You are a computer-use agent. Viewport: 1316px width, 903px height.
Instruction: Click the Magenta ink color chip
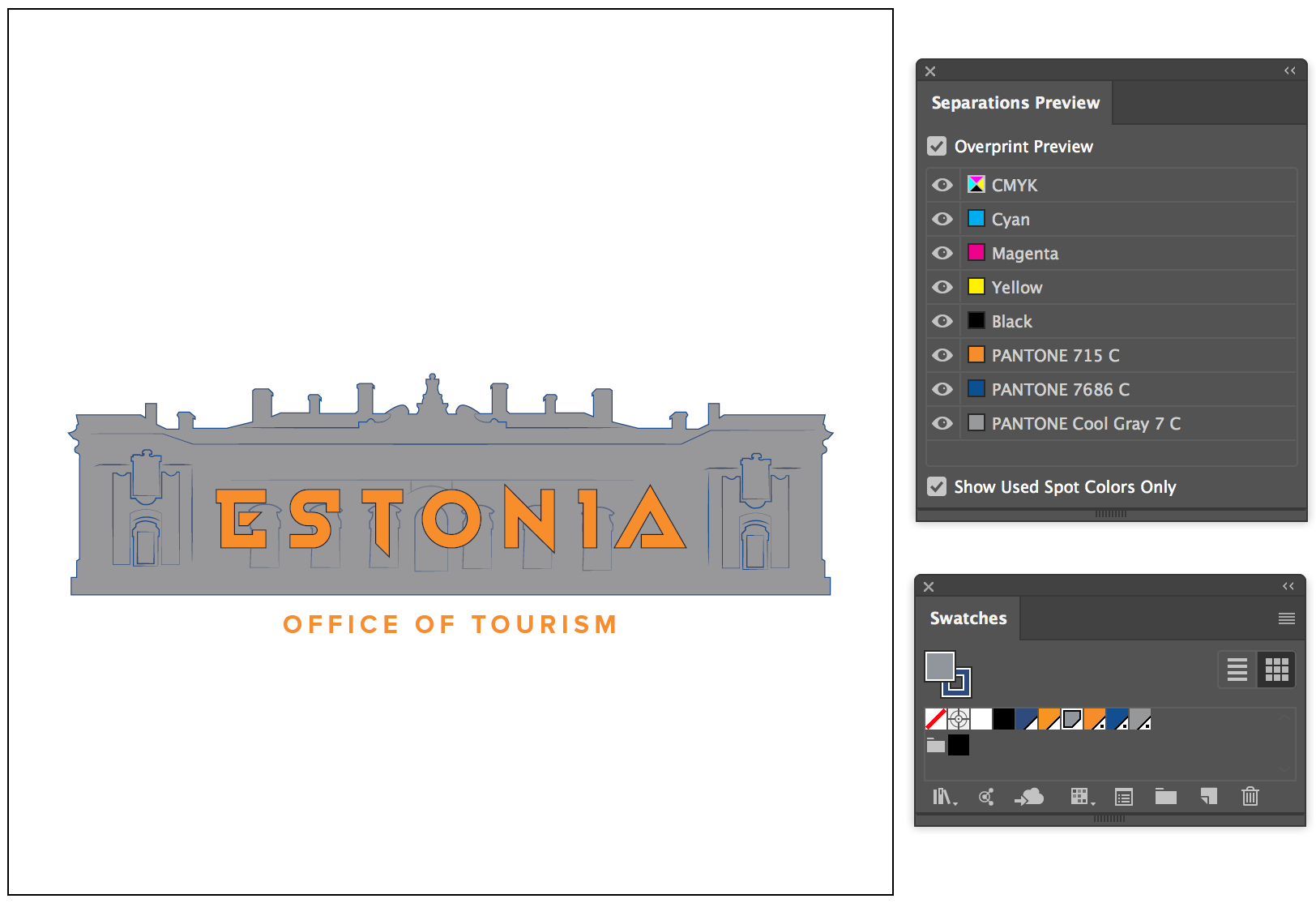coord(976,252)
